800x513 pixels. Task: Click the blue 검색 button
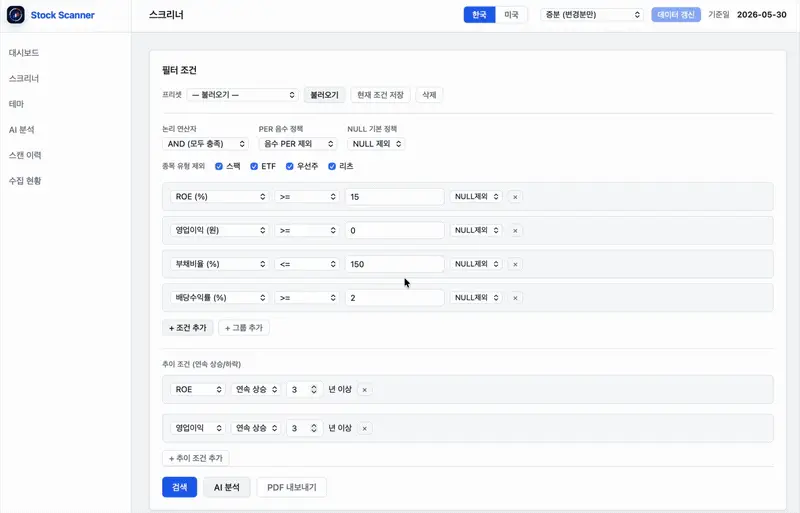point(180,487)
